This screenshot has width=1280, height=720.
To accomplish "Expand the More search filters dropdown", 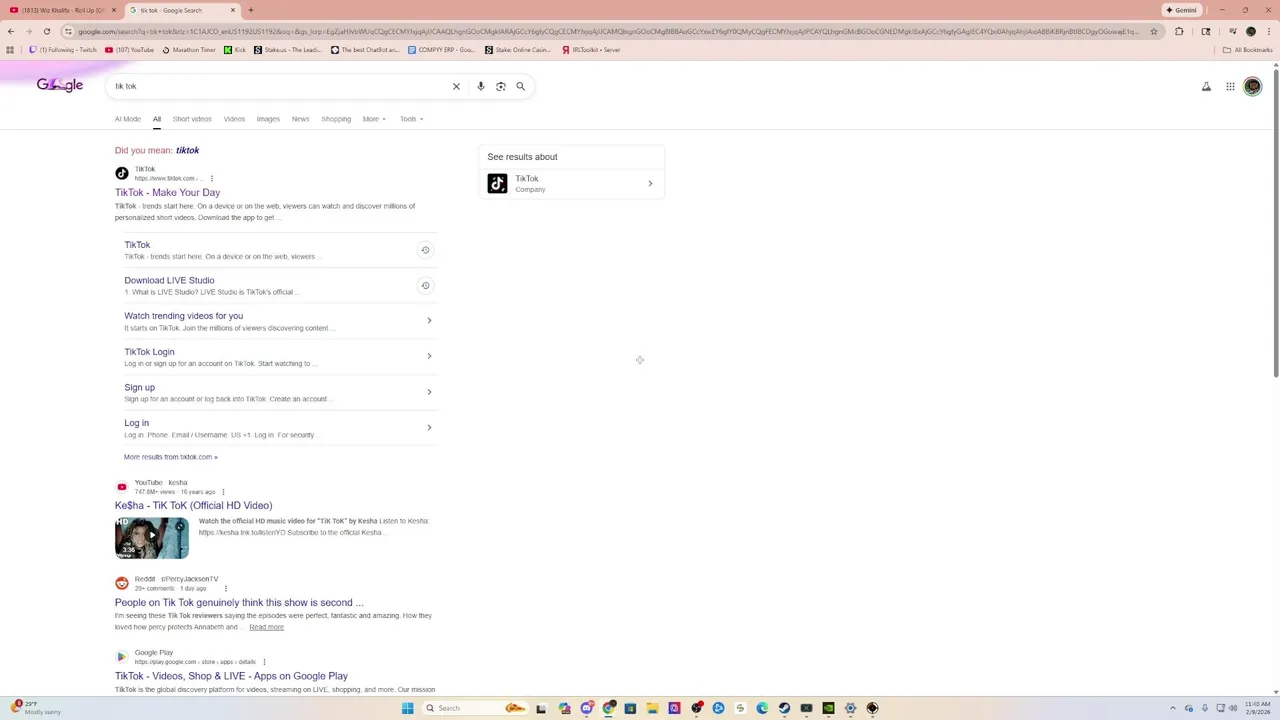I will pyautogui.click(x=374, y=119).
